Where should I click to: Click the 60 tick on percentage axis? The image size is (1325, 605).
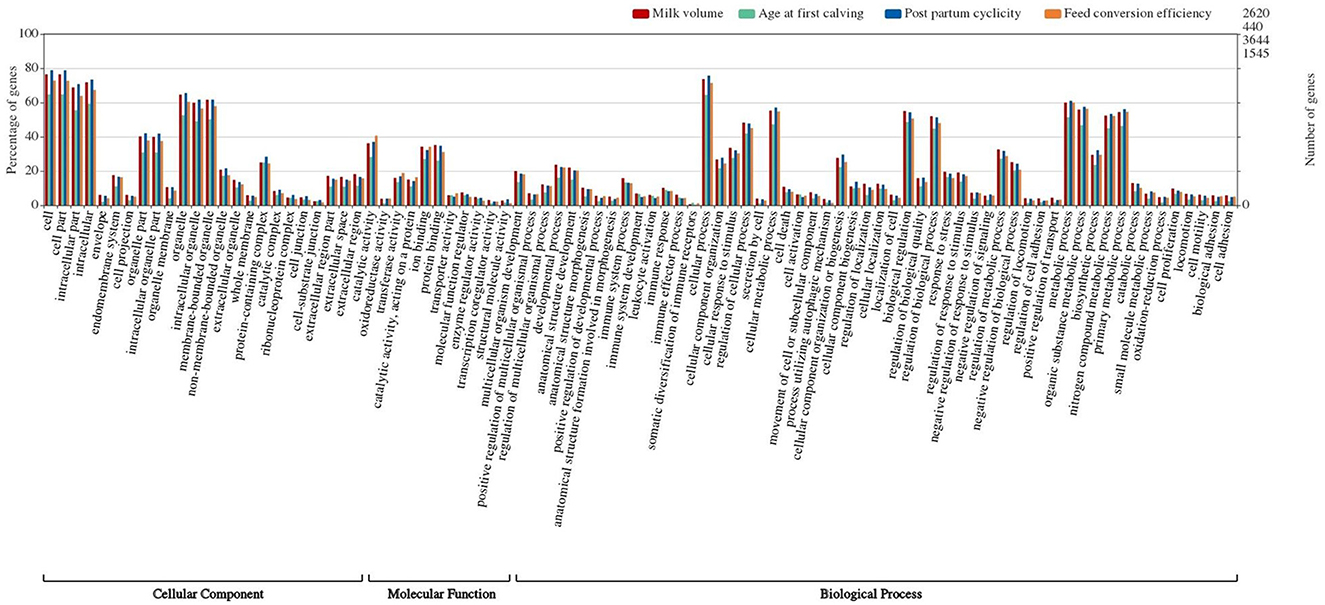click(31, 103)
